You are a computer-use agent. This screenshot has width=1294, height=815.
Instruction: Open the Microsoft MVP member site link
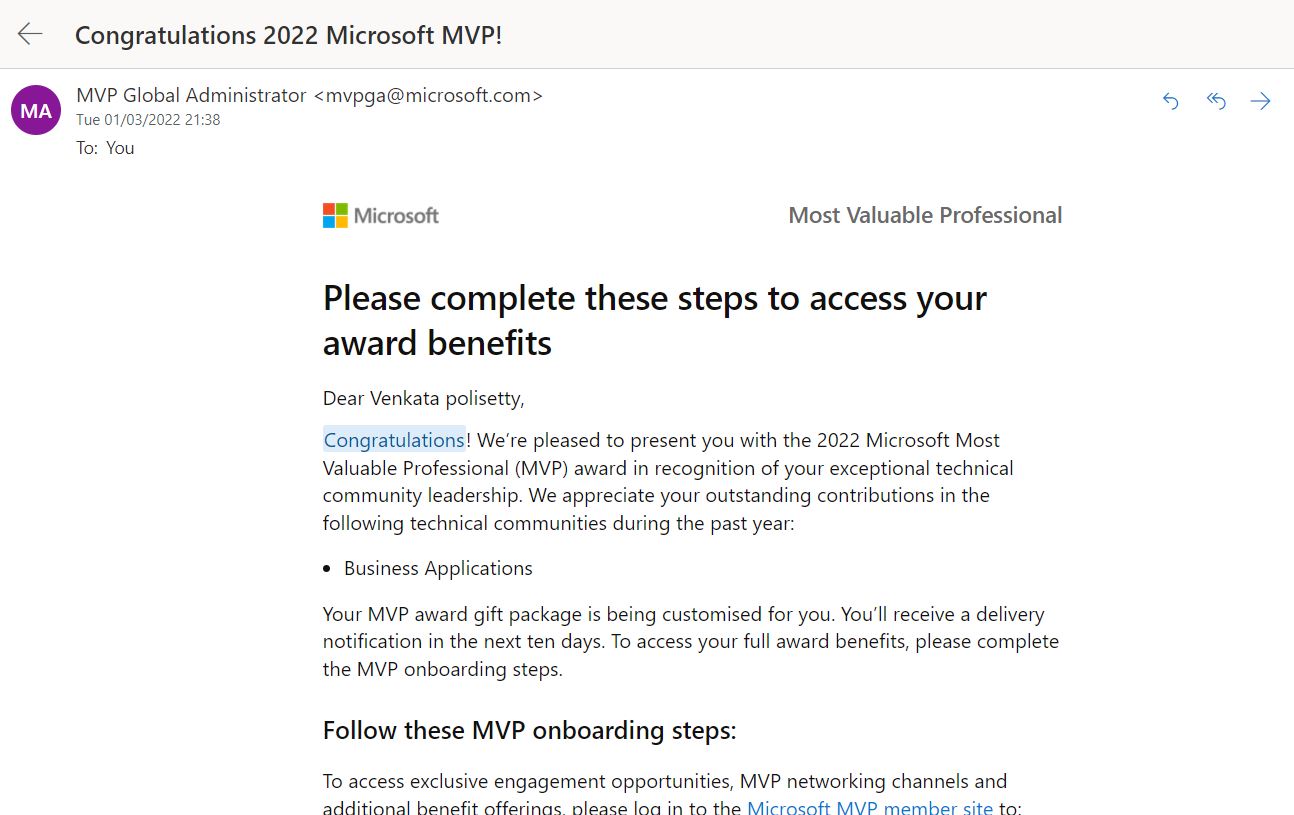pyautogui.click(x=870, y=807)
